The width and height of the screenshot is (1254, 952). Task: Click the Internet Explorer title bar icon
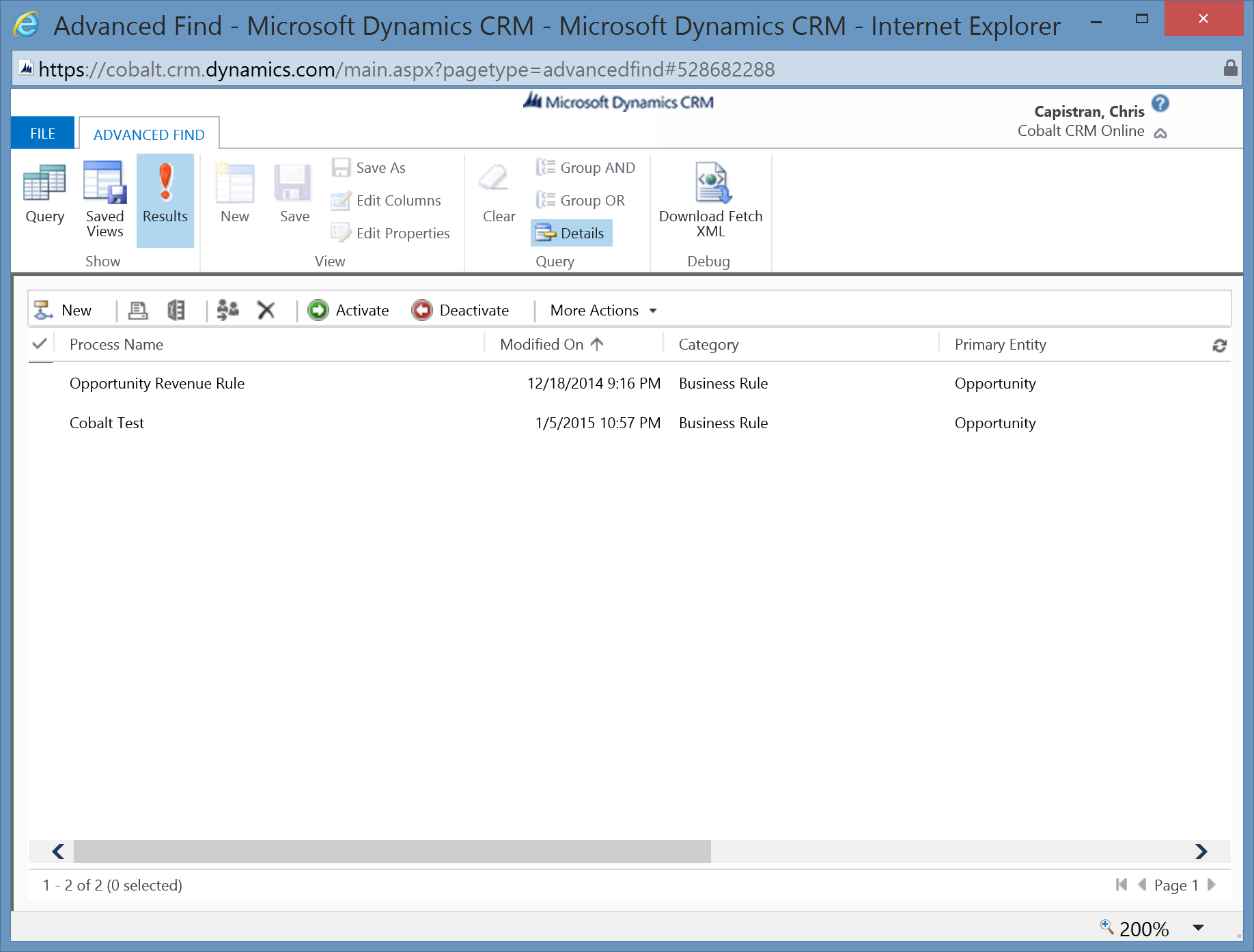coord(27,25)
